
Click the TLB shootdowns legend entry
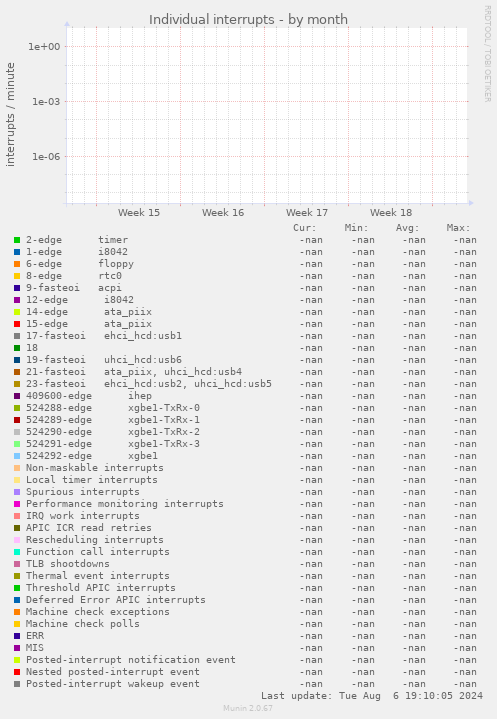[x=68, y=564]
